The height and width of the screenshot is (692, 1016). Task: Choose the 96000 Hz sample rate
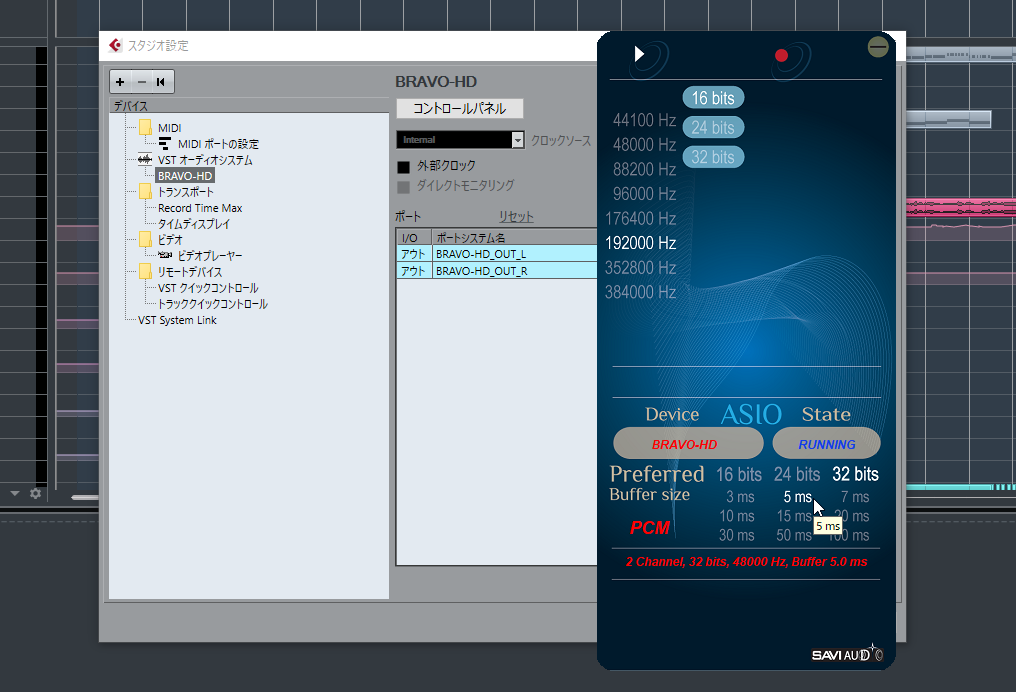pyautogui.click(x=644, y=194)
